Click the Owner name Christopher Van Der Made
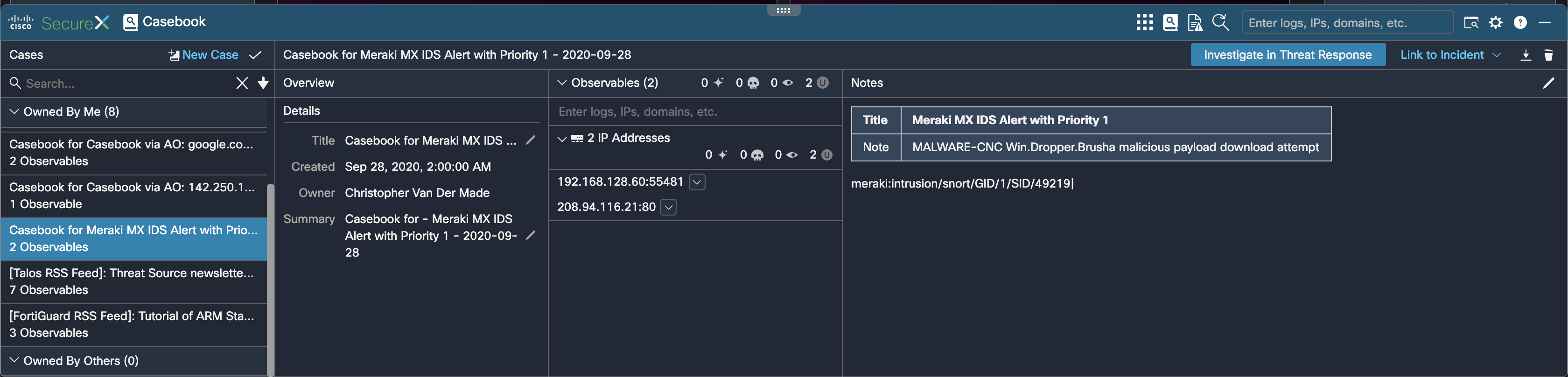This screenshot has width=1568, height=377. click(x=417, y=193)
